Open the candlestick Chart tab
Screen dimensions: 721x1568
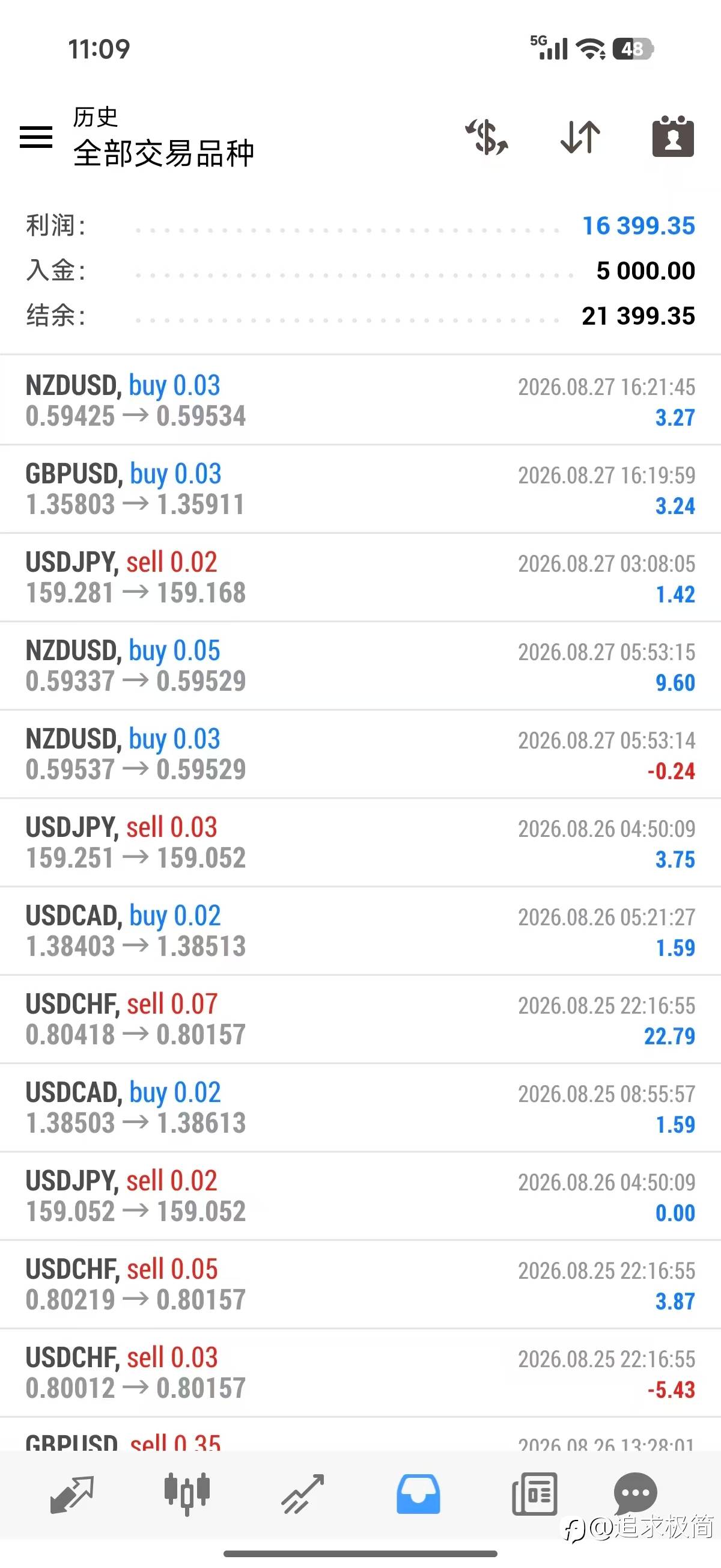pos(187,1493)
